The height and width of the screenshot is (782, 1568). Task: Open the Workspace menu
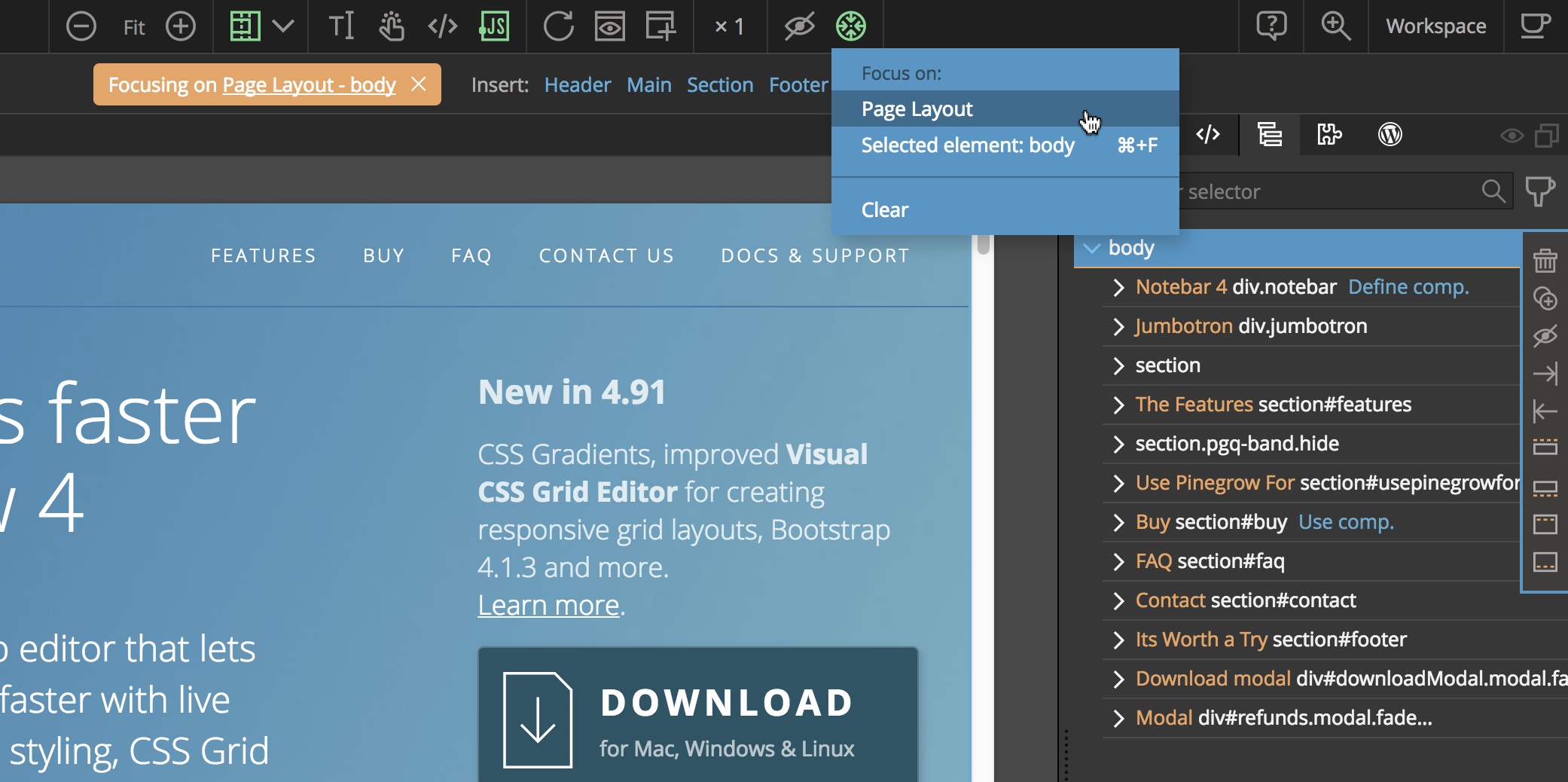click(x=1436, y=26)
